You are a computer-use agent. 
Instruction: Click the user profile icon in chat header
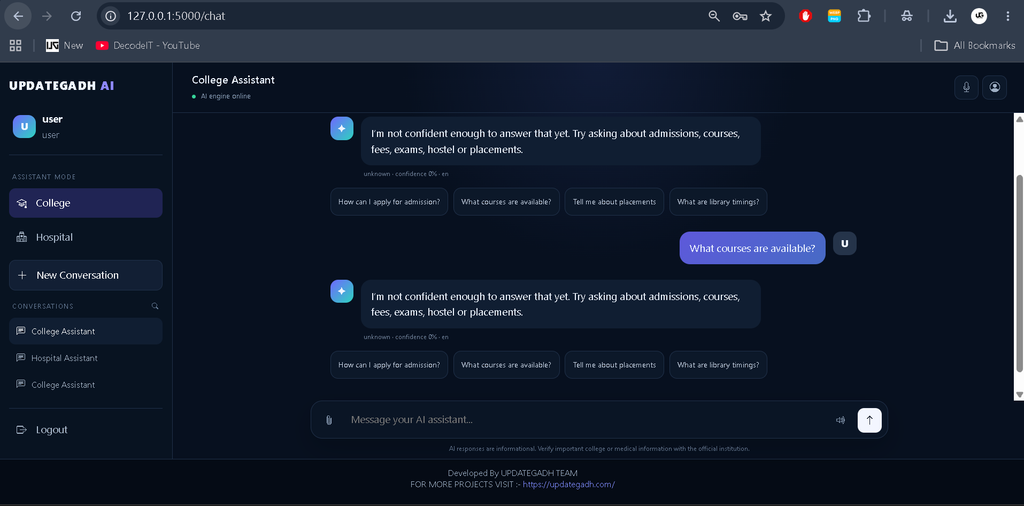994,87
